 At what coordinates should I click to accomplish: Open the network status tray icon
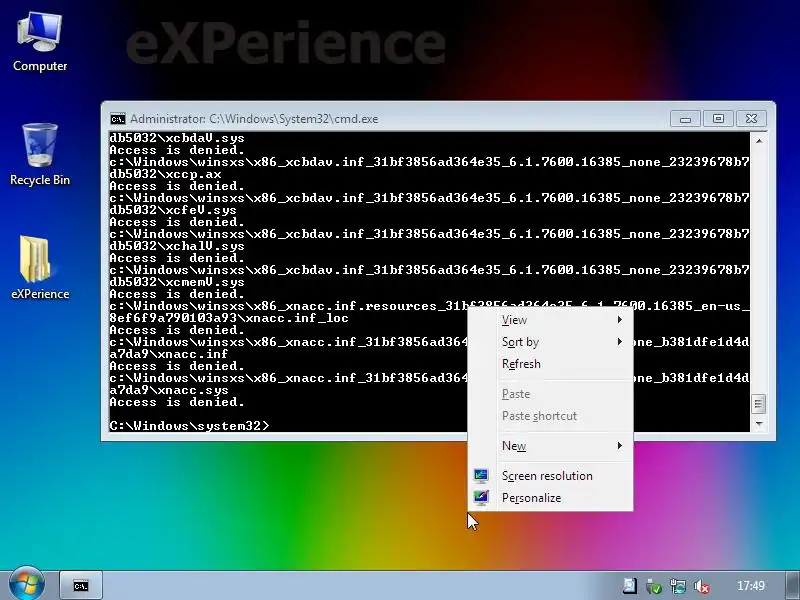[678, 586]
